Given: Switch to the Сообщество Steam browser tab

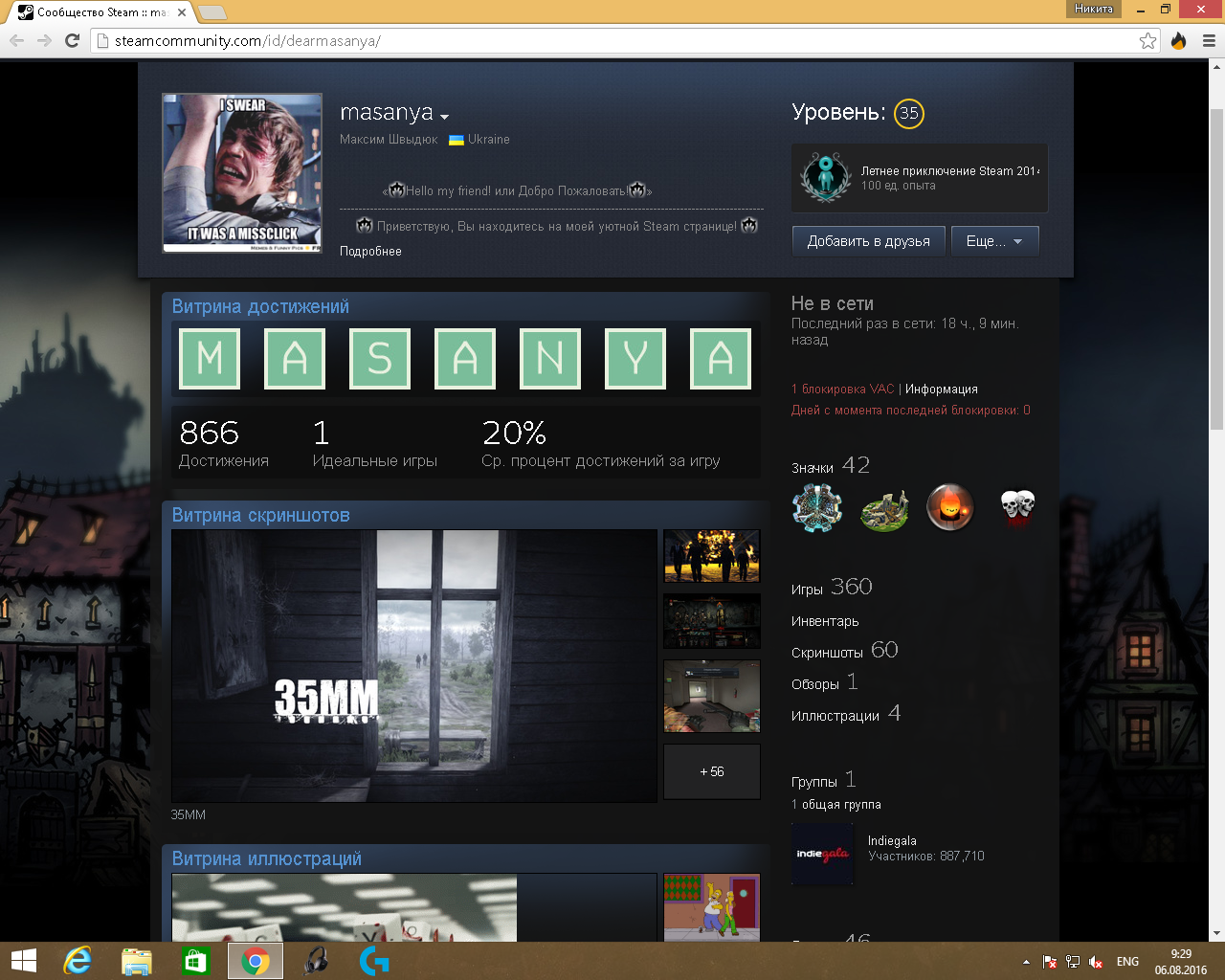Looking at the screenshot, I should pos(100,12).
